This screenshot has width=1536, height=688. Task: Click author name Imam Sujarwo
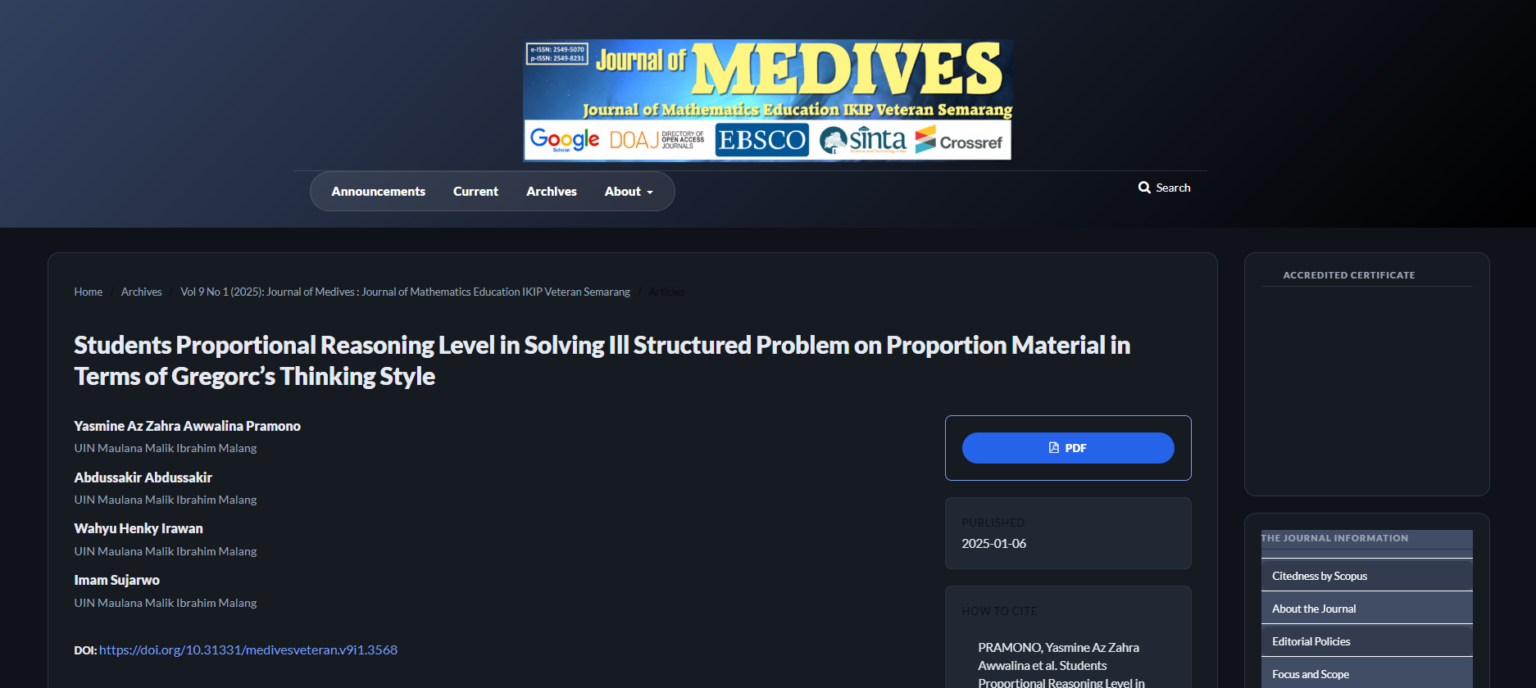pos(117,580)
